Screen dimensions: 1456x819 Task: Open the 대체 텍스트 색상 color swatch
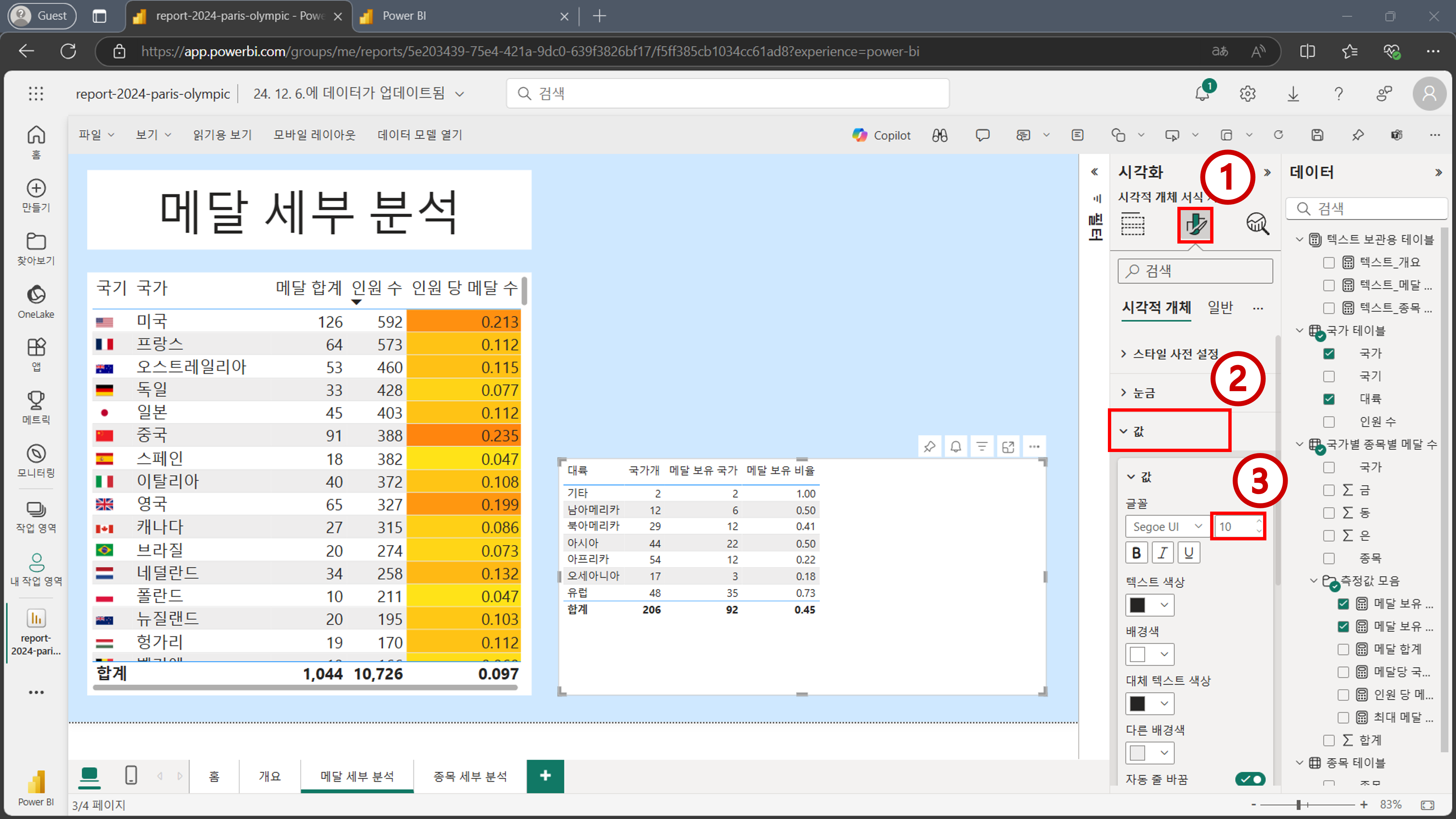pyautogui.click(x=1149, y=704)
